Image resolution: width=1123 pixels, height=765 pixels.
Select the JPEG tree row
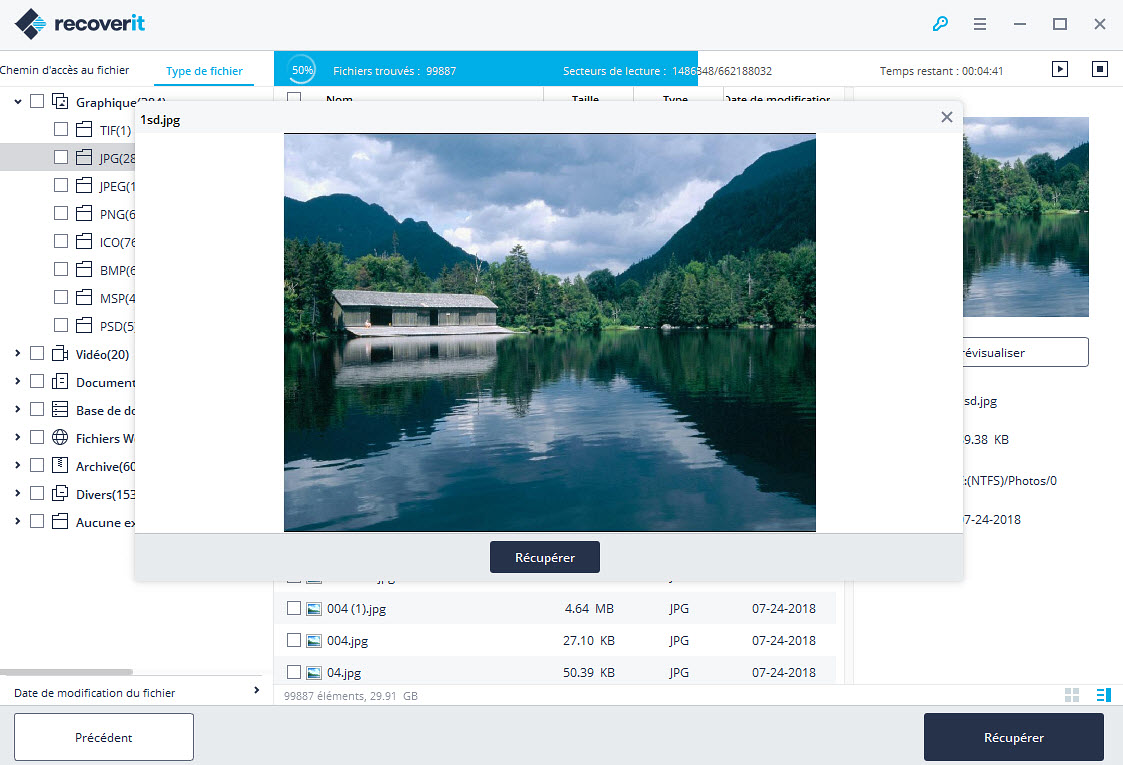tap(67, 186)
